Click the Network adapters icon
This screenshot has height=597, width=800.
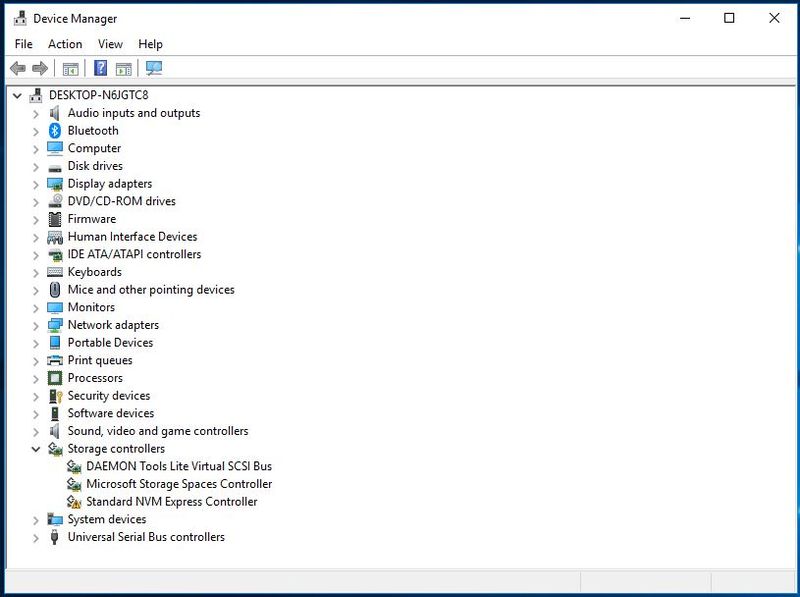coord(55,325)
